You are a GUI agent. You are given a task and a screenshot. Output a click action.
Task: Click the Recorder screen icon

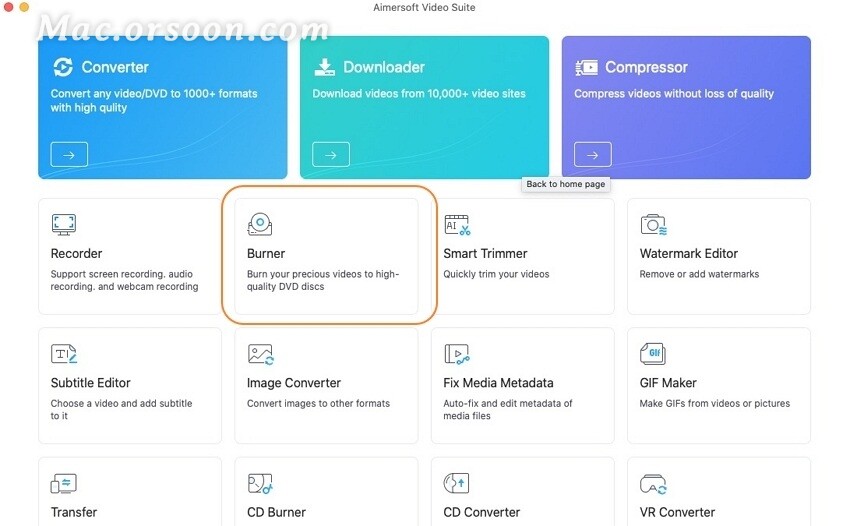point(63,224)
